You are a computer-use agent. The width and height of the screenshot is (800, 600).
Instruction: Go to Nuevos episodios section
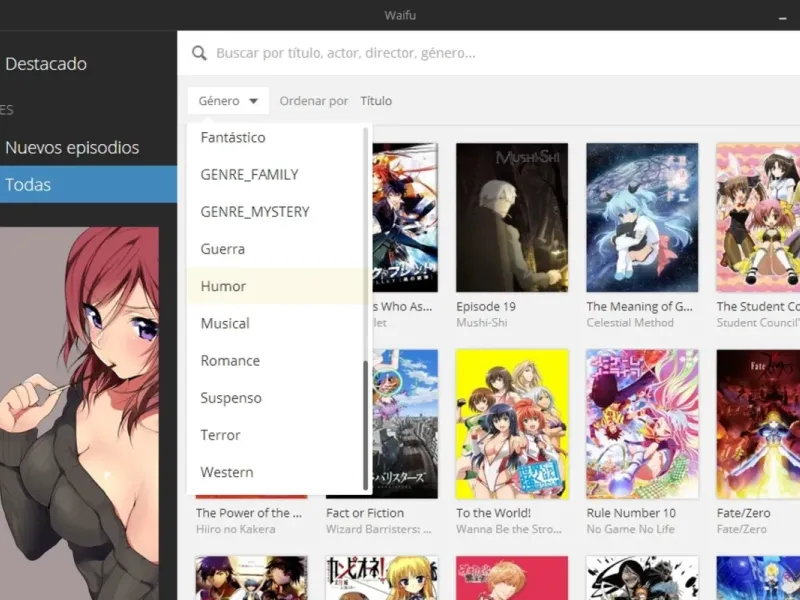[x=72, y=147]
